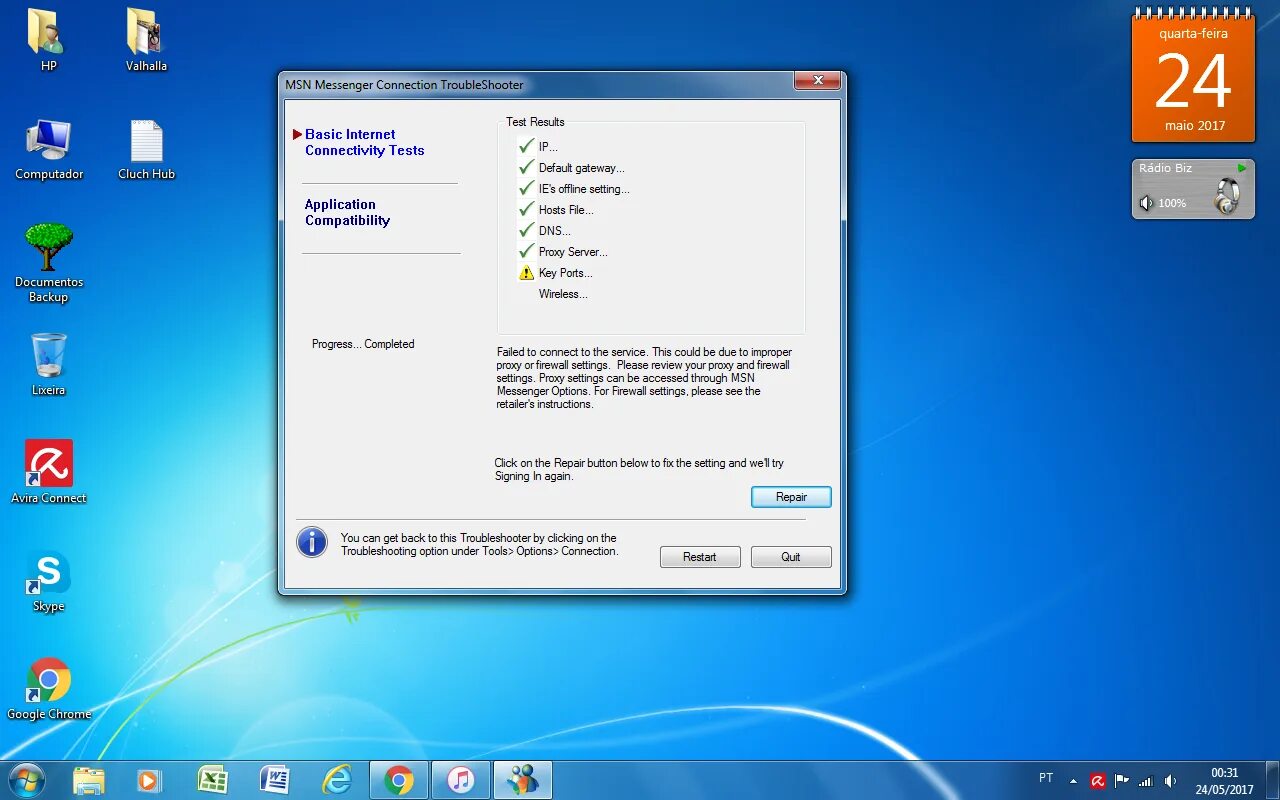
Task: Switch to Chrome in the taskbar
Action: tap(399, 780)
